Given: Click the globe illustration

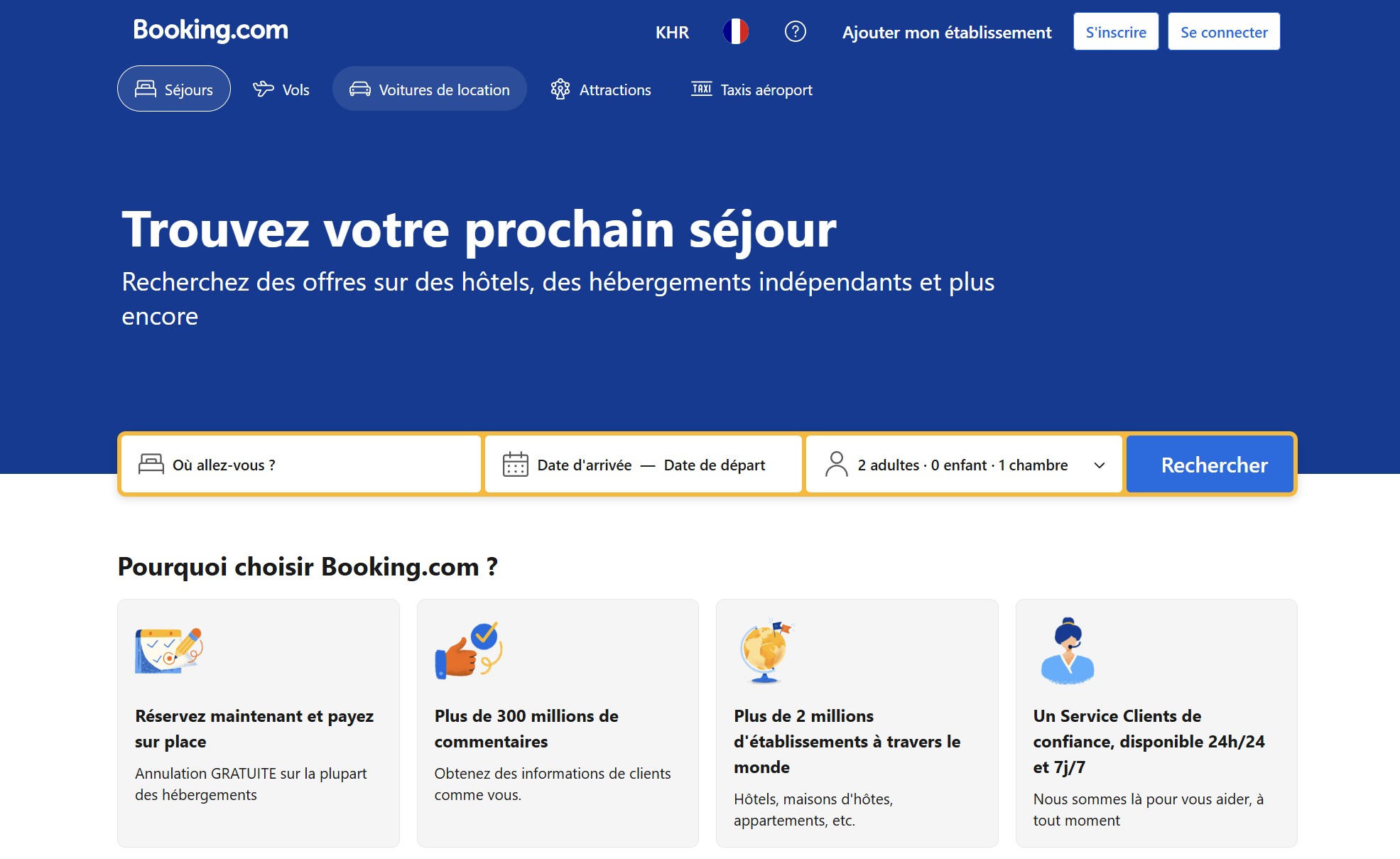Looking at the screenshot, I should (x=766, y=651).
